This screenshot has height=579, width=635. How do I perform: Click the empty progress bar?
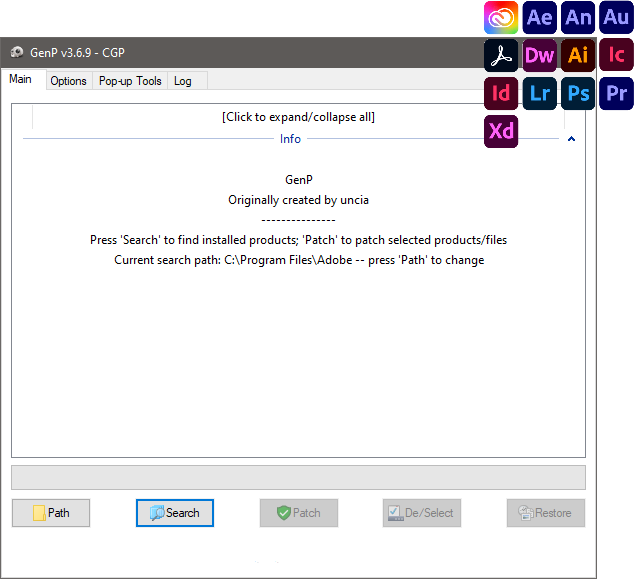[x=298, y=477]
